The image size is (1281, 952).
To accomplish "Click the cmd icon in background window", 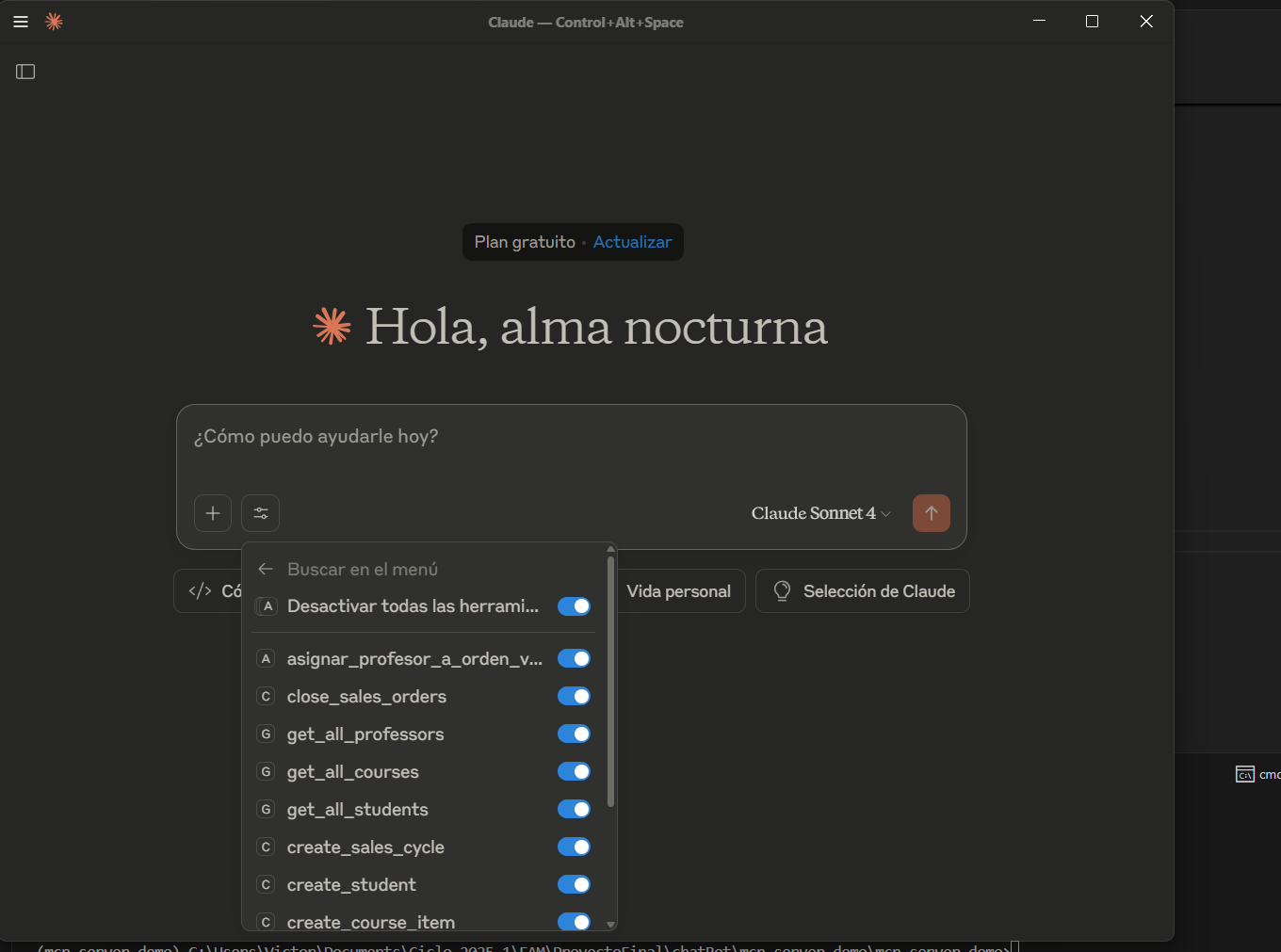I will pyautogui.click(x=1245, y=774).
